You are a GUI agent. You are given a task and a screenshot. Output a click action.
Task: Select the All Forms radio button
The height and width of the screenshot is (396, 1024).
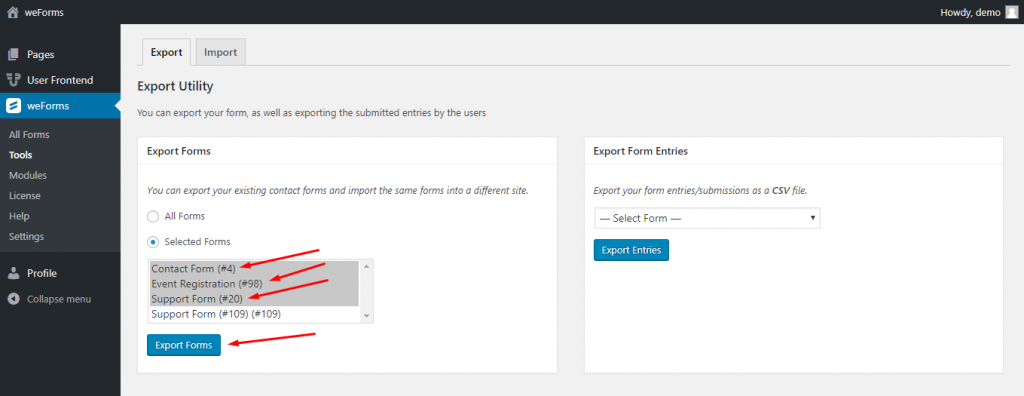pos(153,216)
